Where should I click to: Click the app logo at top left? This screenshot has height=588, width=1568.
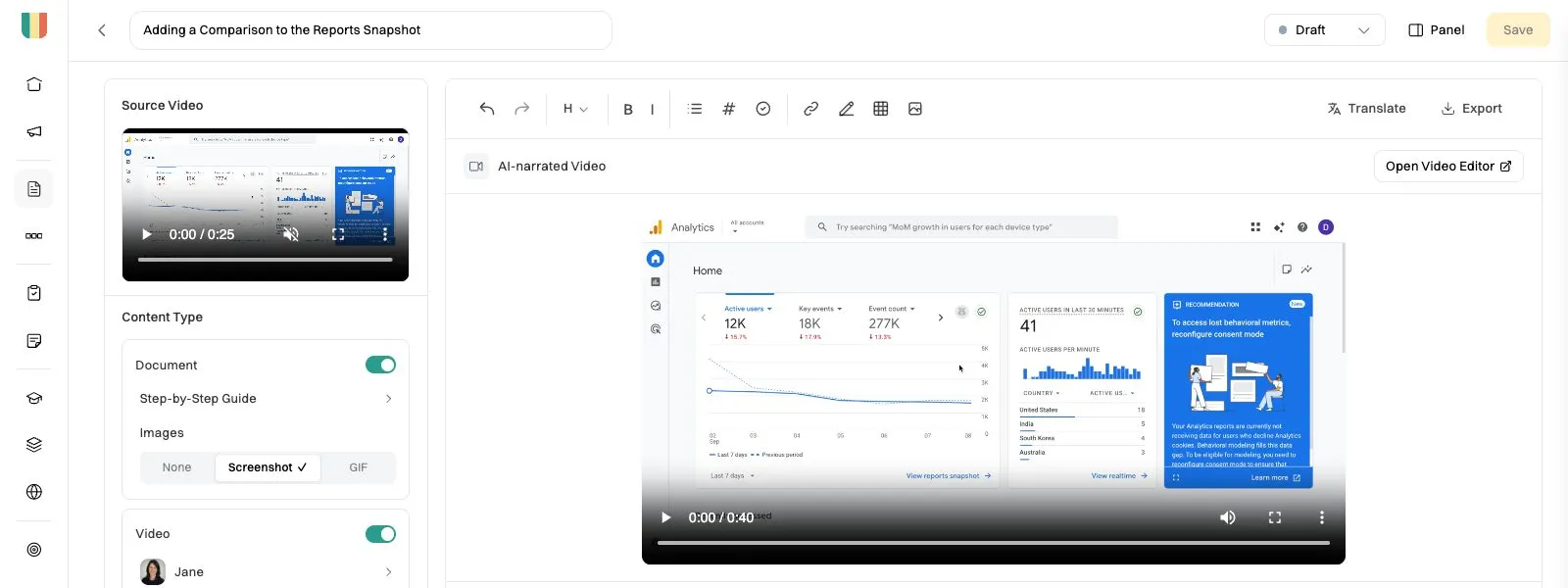[34, 25]
